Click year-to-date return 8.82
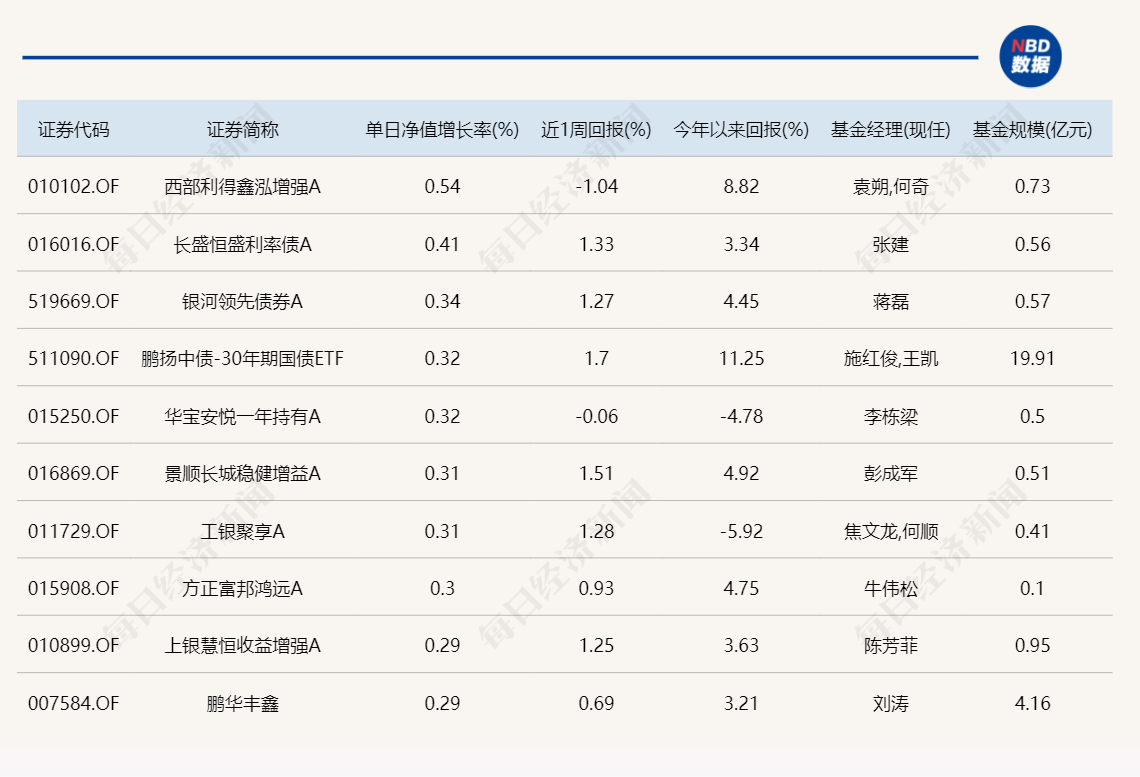 click(741, 187)
